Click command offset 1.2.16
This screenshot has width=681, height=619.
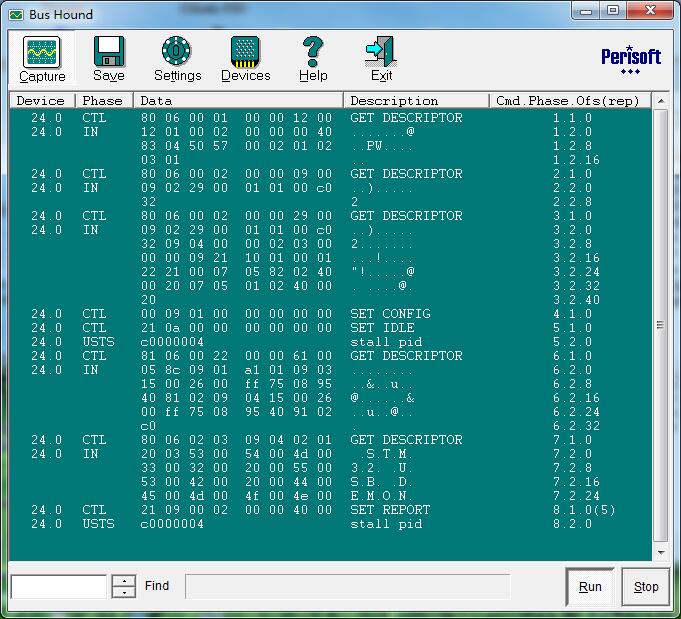[576, 160]
